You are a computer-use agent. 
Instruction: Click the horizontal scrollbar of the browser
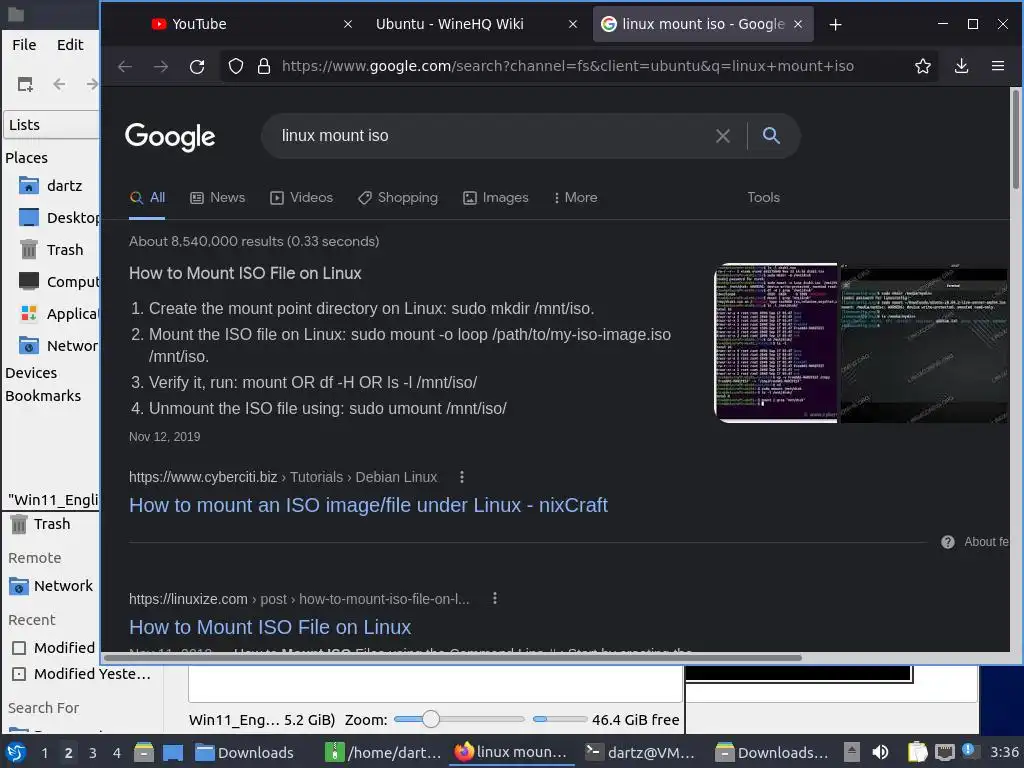point(452,658)
